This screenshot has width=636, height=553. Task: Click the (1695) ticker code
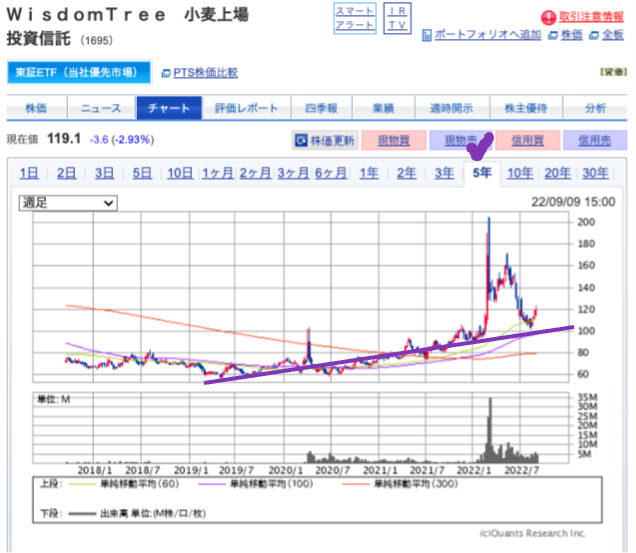pos(97,41)
